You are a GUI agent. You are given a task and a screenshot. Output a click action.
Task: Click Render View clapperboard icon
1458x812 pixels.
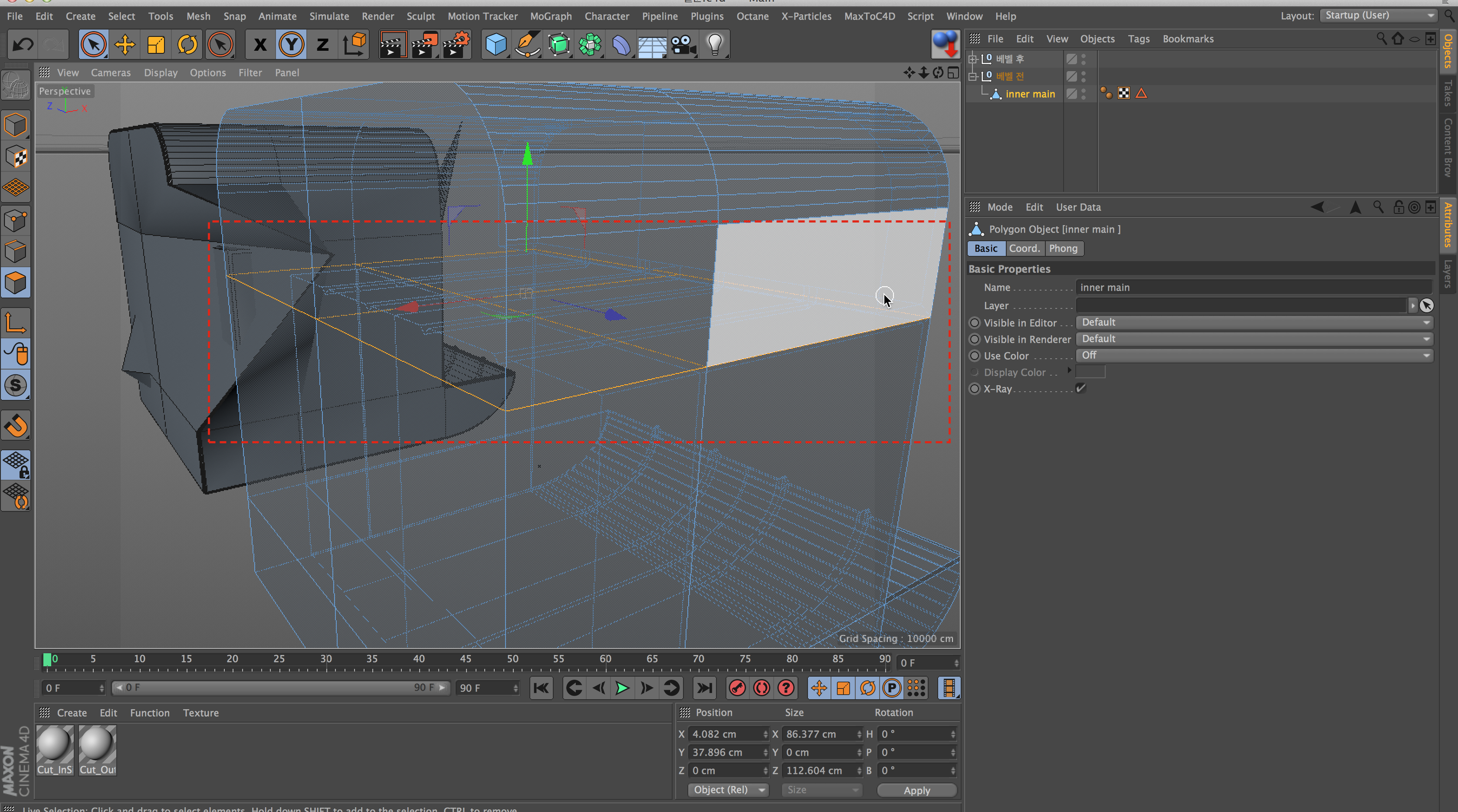click(x=392, y=44)
